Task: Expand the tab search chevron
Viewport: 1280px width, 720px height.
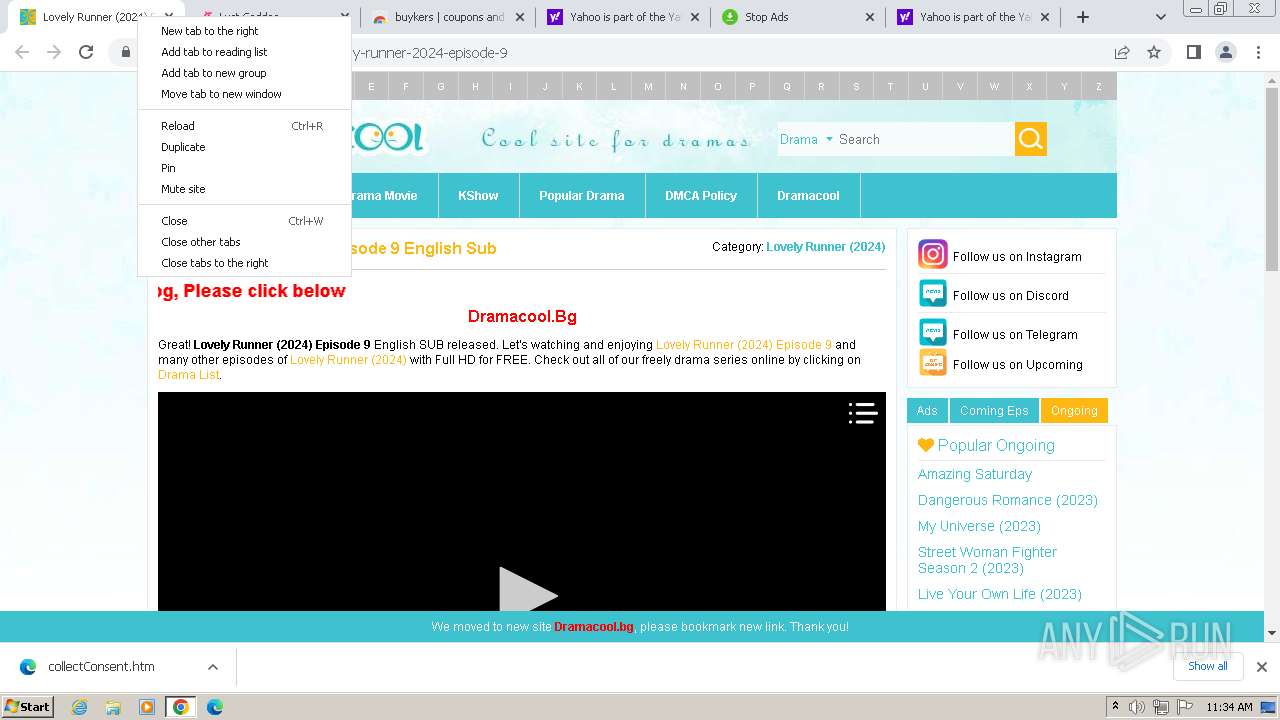Action: [1160, 17]
